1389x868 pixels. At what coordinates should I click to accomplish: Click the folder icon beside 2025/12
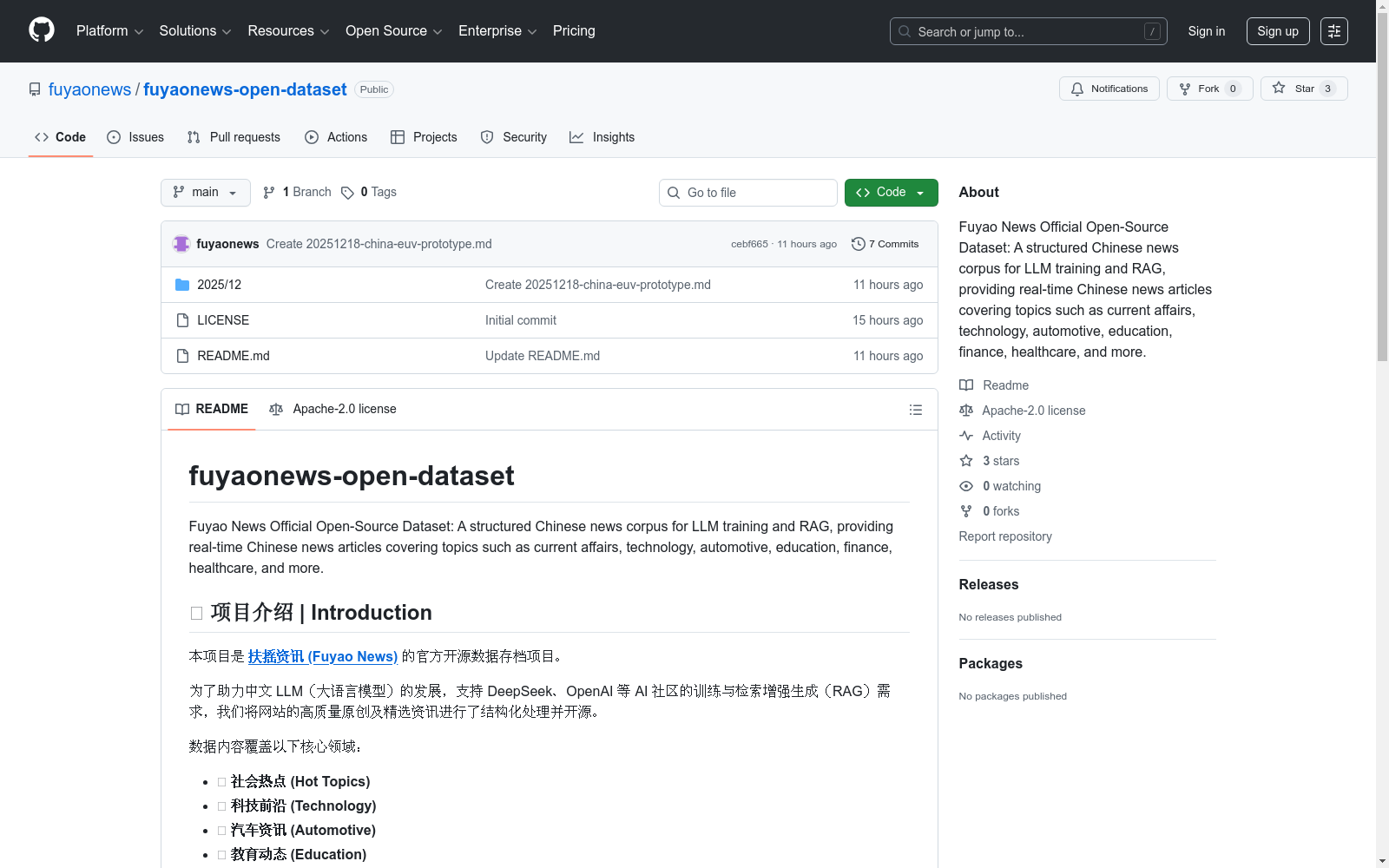(182, 285)
